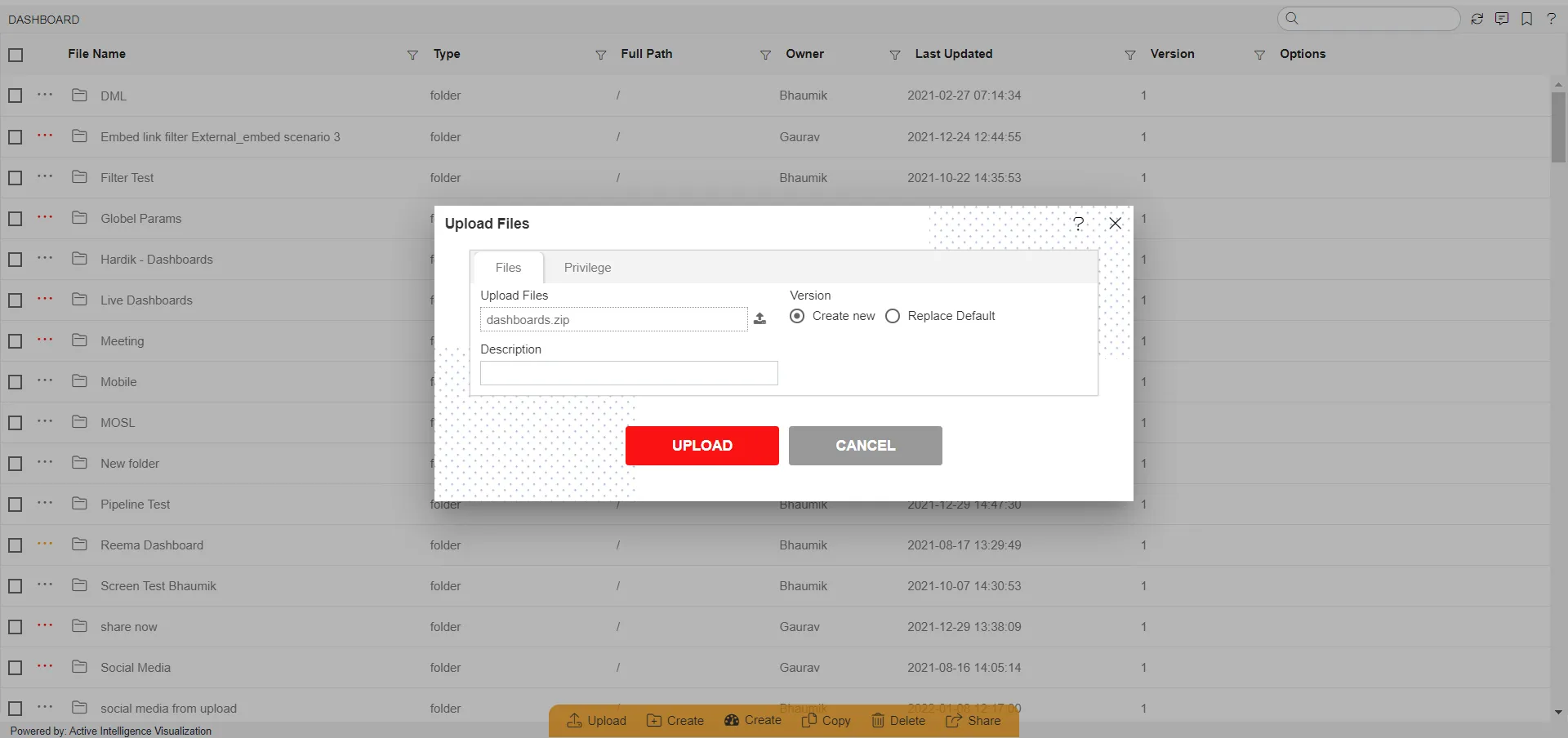This screenshot has width=1568, height=738.
Task: Click the scrollbar down arrow
Action: (1558, 712)
